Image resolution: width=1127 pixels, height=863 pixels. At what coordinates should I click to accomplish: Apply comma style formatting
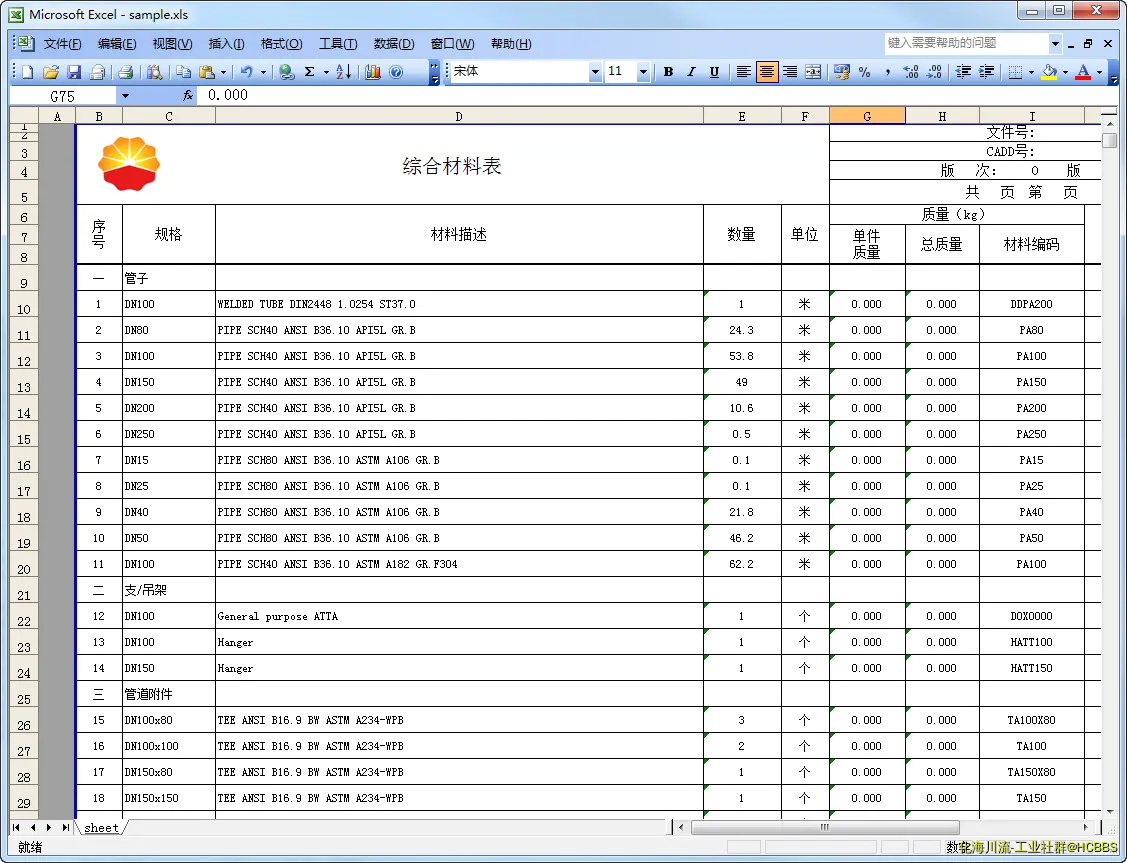coord(888,72)
